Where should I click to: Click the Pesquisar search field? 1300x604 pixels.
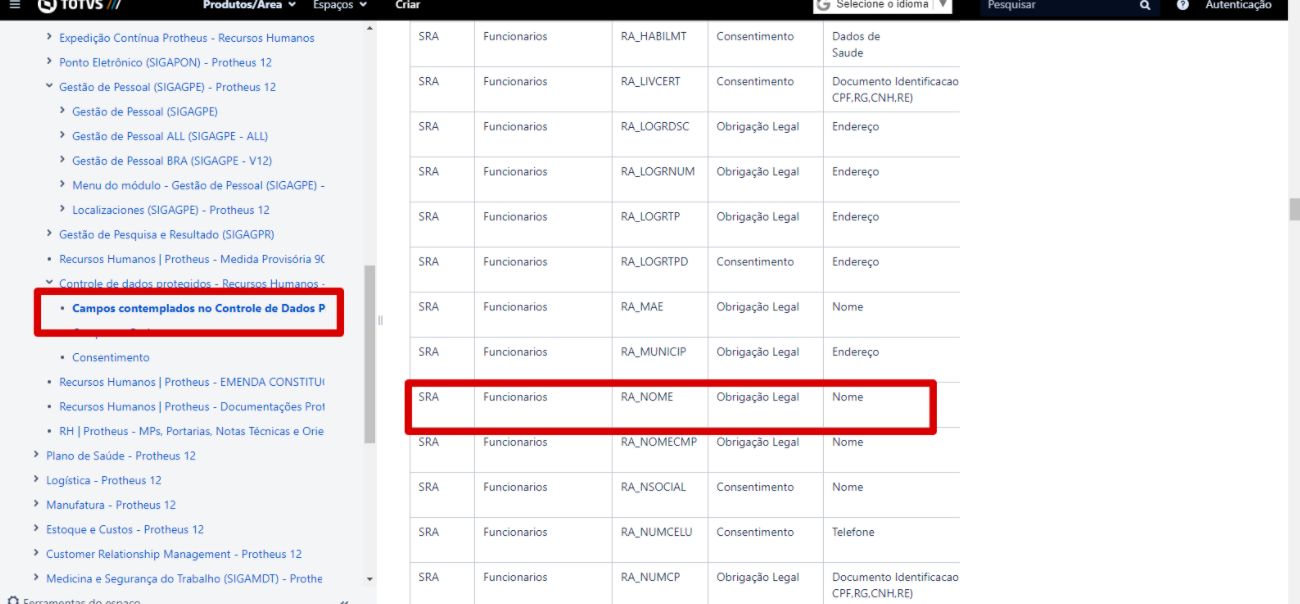tap(1058, 5)
